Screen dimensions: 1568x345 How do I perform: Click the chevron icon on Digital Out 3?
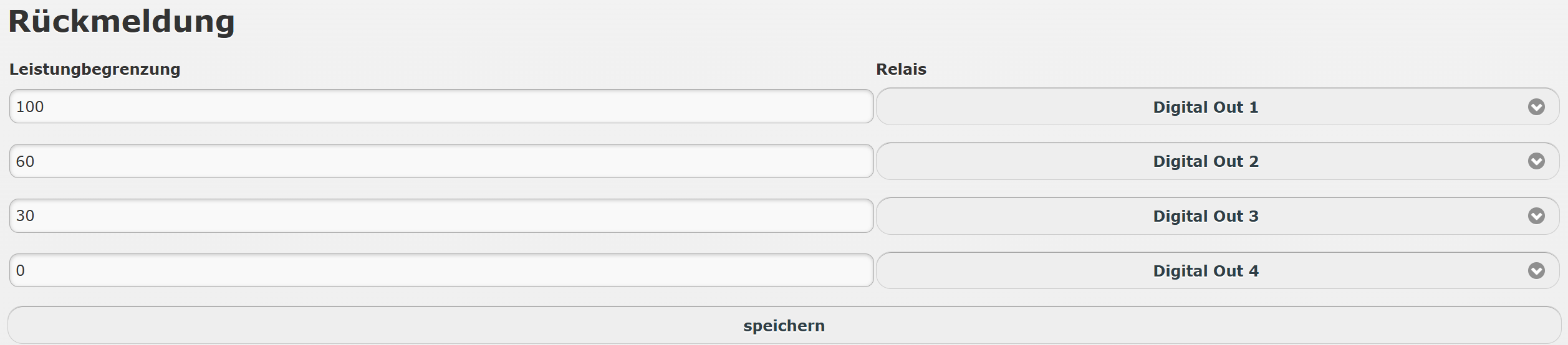(x=1536, y=216)
